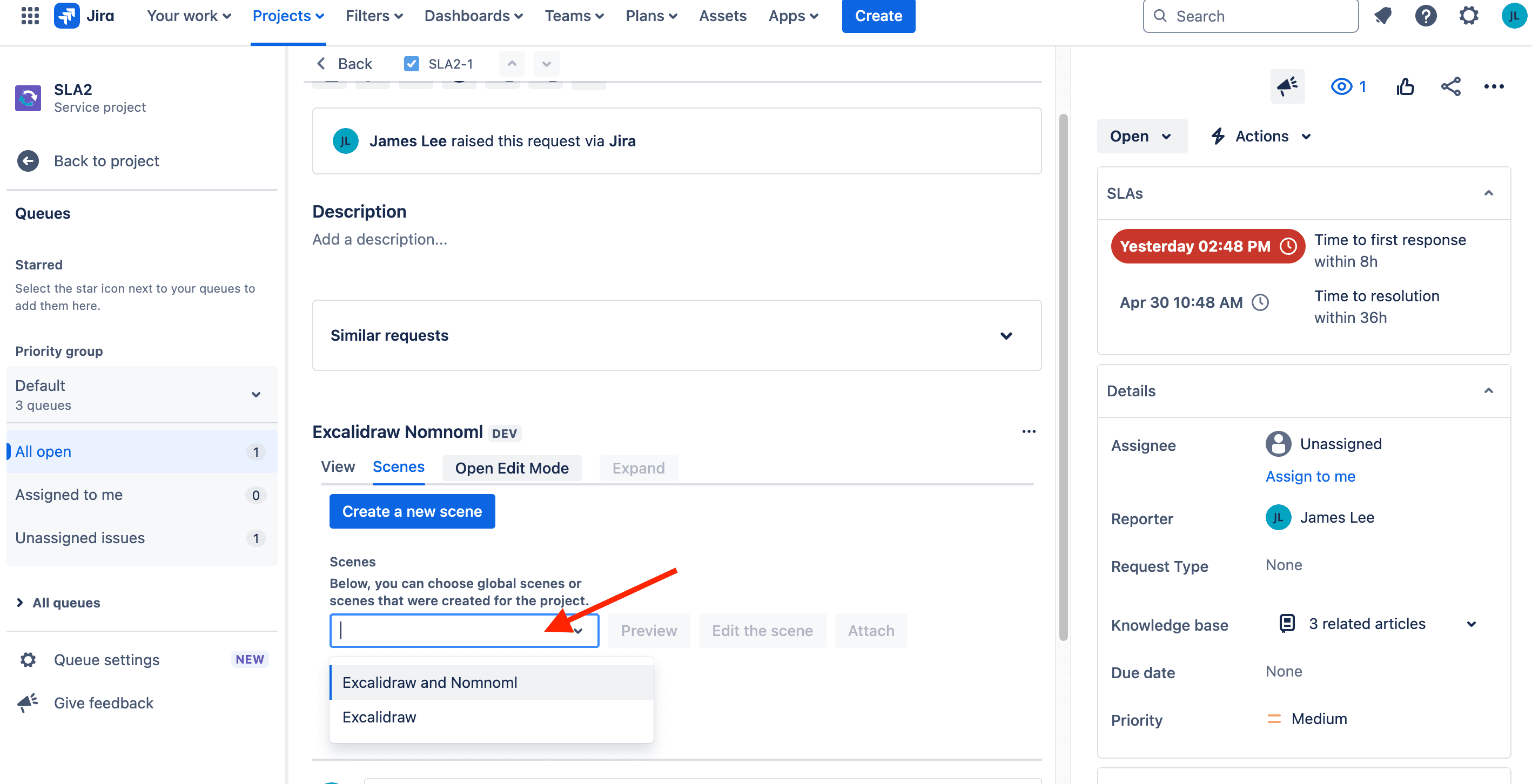This screenshot has width=1532, height=784.
Task: Go to previous issue with up arrow
Action: pos(512,64)
